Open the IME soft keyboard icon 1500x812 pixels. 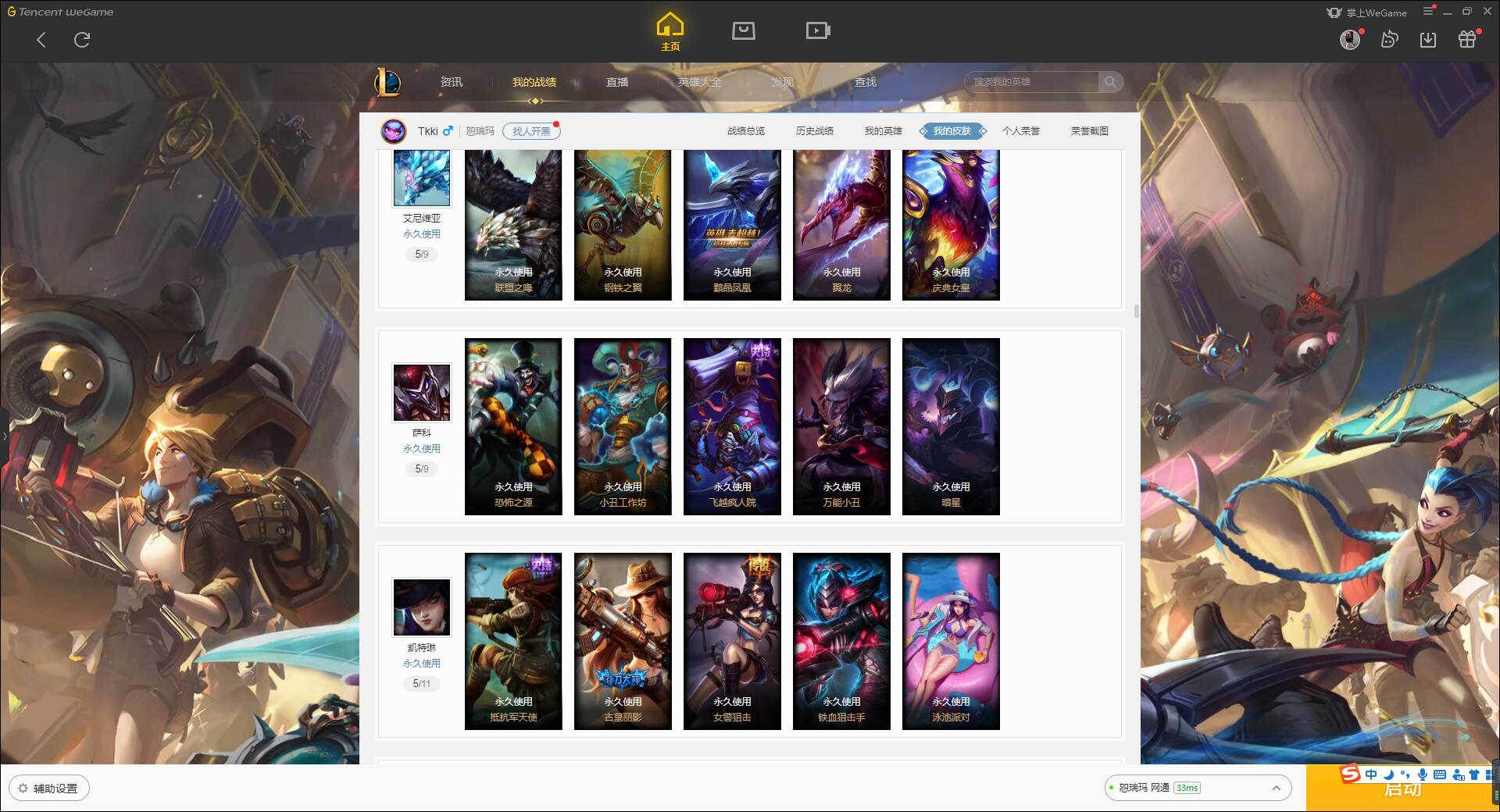(x=1440, y=775)
